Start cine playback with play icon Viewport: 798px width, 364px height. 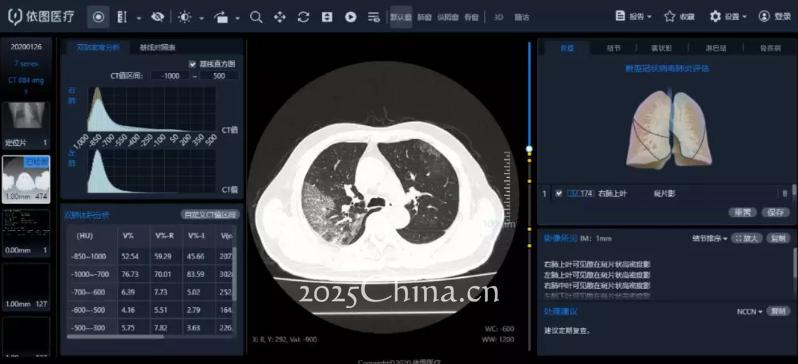[350, 17]
